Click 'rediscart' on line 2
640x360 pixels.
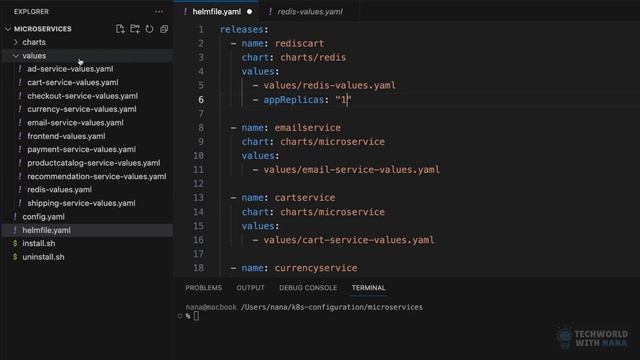299,43
